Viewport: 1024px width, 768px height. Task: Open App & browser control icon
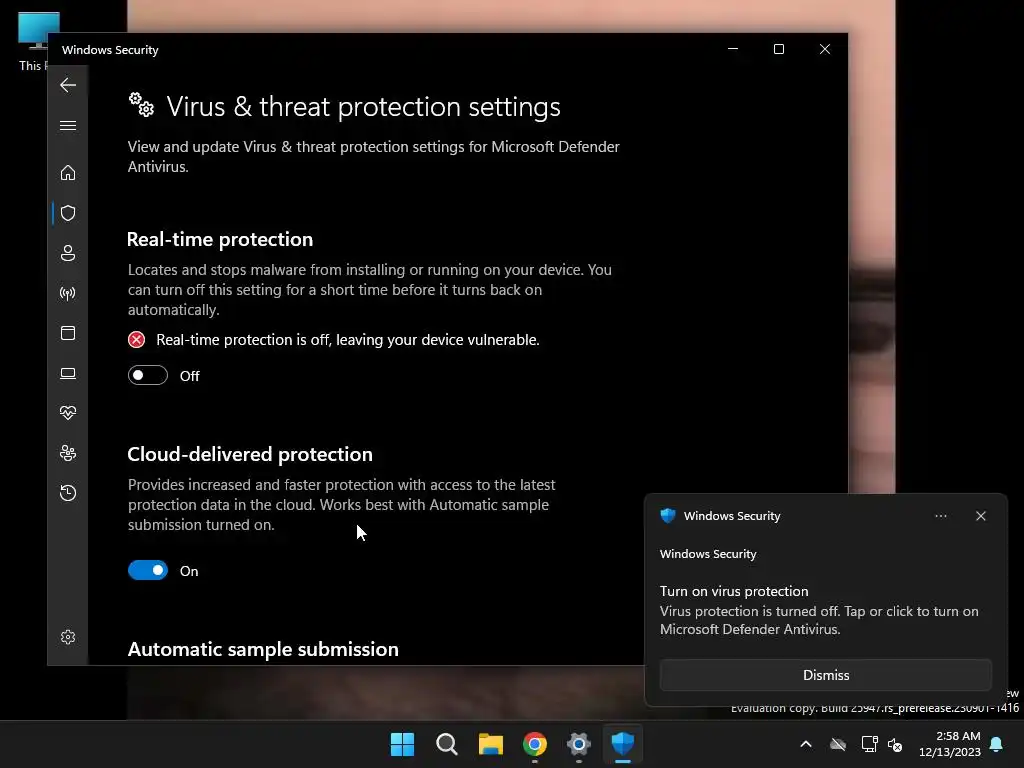68,333
